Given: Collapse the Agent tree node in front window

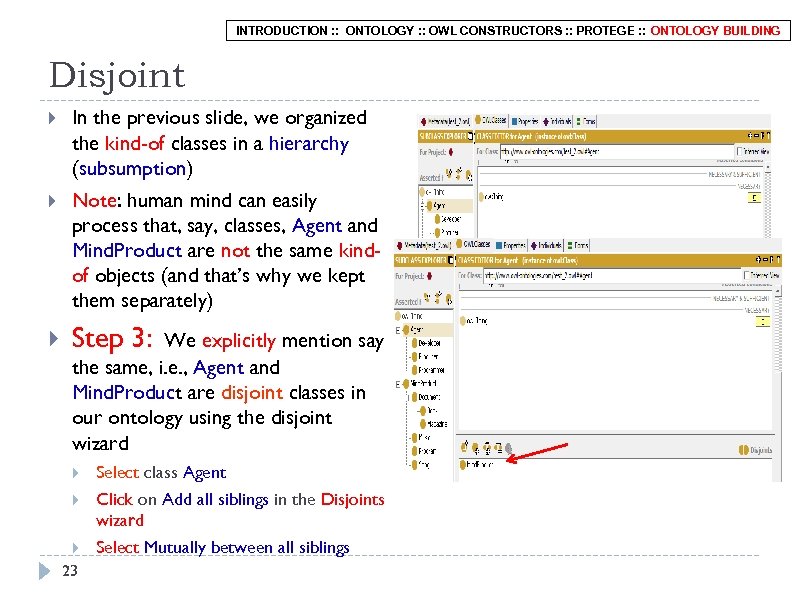Looking at the screenshot, I should (397, 330).
